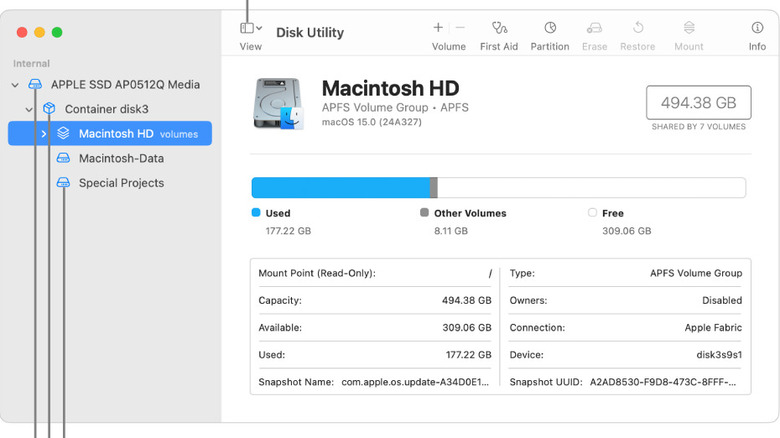Click the Type APFS Volume Group value

[x=696, y=273]
